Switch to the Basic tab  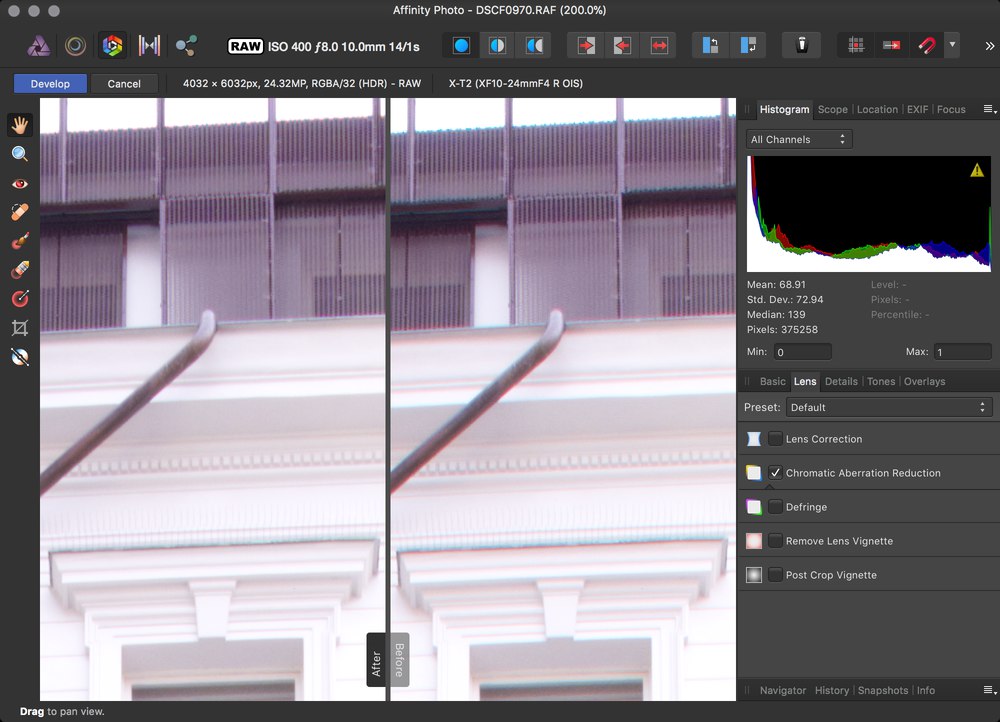pos(772,381)
